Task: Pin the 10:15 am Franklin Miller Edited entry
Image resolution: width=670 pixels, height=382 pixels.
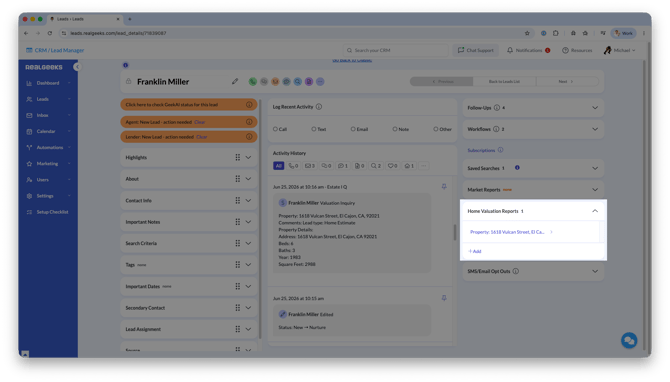Action: (444, 298)
